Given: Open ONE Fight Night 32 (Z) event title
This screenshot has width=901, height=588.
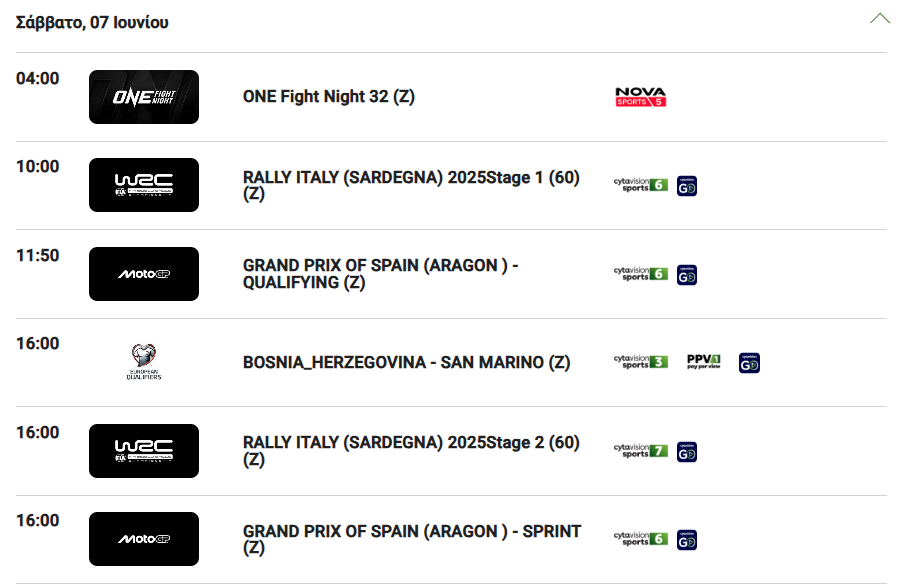Looking at the screenshot, I should coord(329,97).
